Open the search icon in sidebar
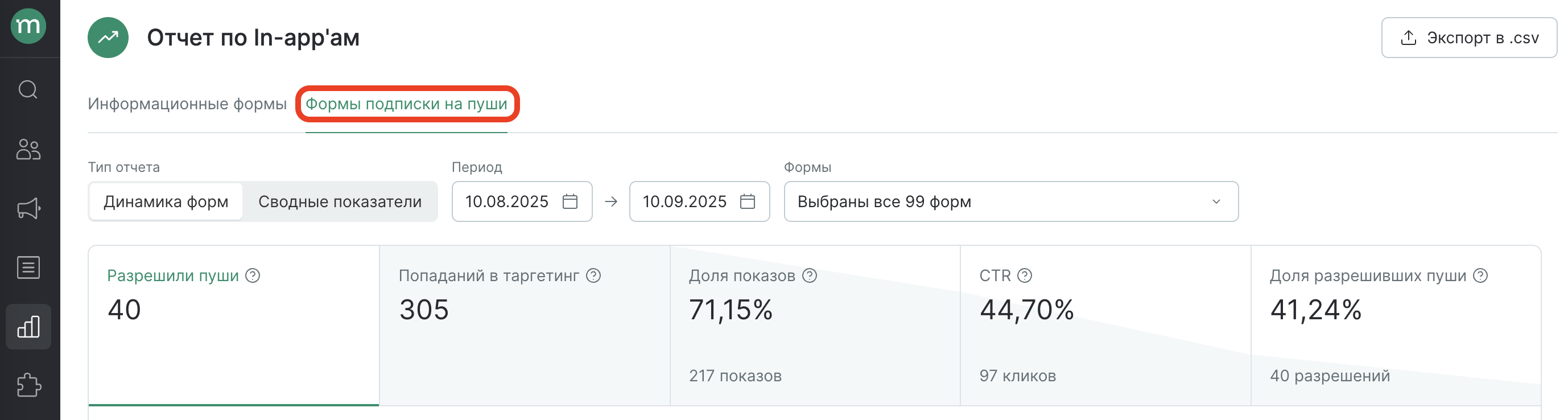1568x420 pixels. (x=28, y=89)
